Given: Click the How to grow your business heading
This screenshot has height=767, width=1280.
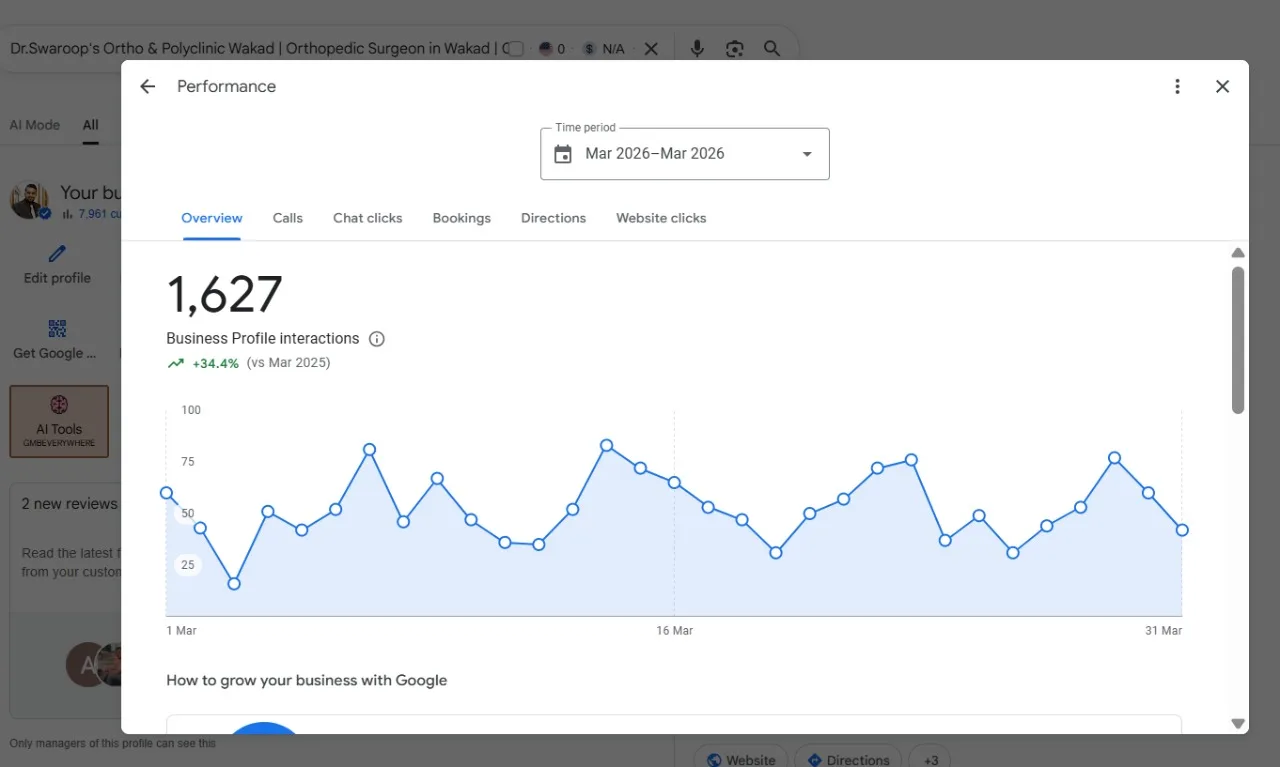Looking at the screenshot, I should (307, 680).
